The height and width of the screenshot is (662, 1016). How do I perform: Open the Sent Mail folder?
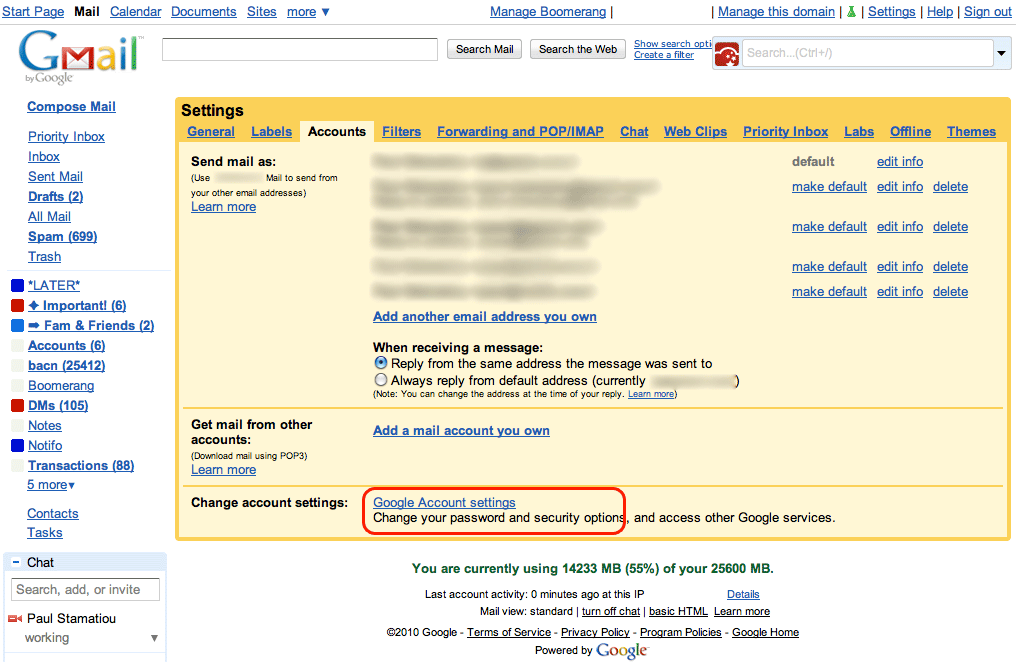[55, 177]
